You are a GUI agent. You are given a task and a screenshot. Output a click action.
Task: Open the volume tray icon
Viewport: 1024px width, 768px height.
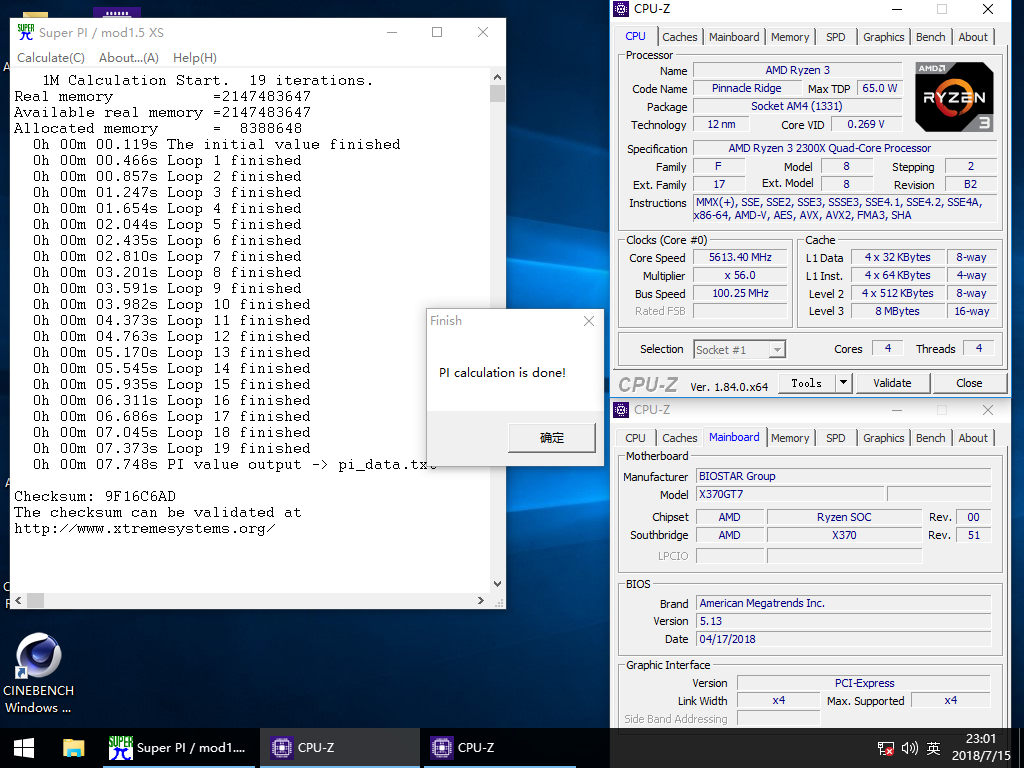(x=910, y=748)
